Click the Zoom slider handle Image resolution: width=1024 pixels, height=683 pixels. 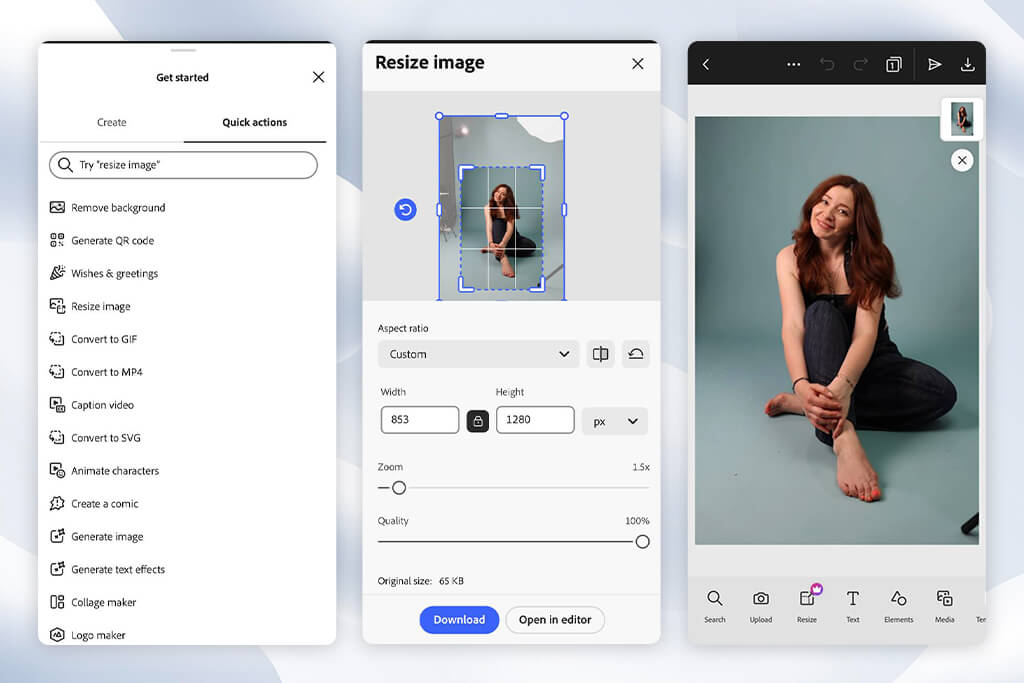pos(399,488)
